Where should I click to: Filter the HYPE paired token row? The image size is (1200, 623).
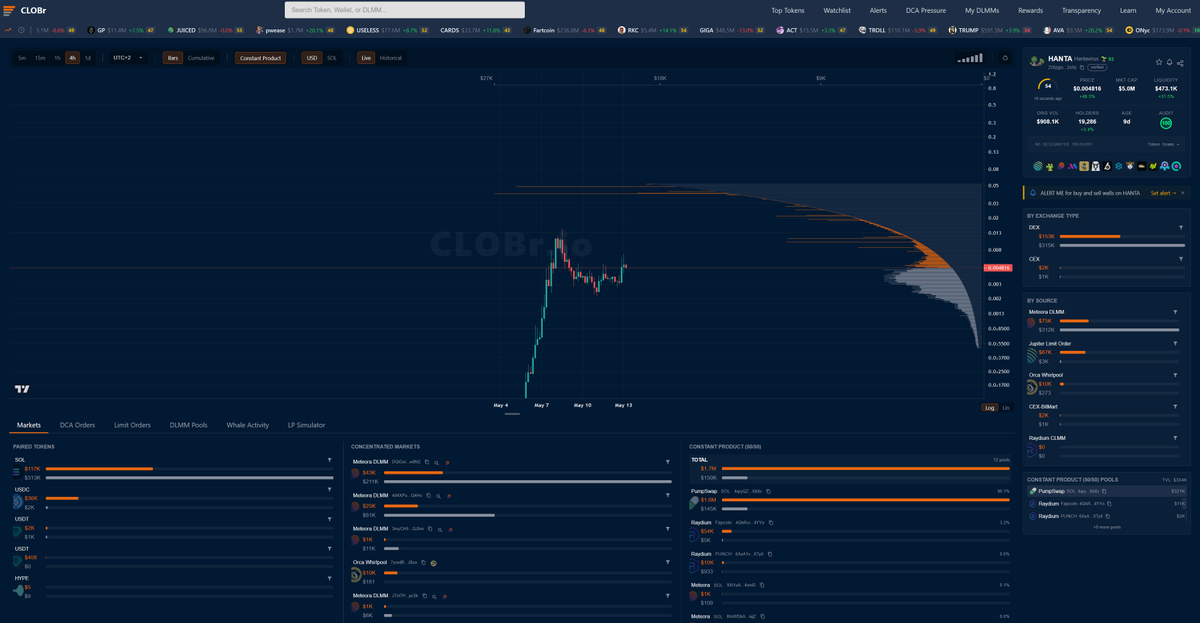[329, 578]
